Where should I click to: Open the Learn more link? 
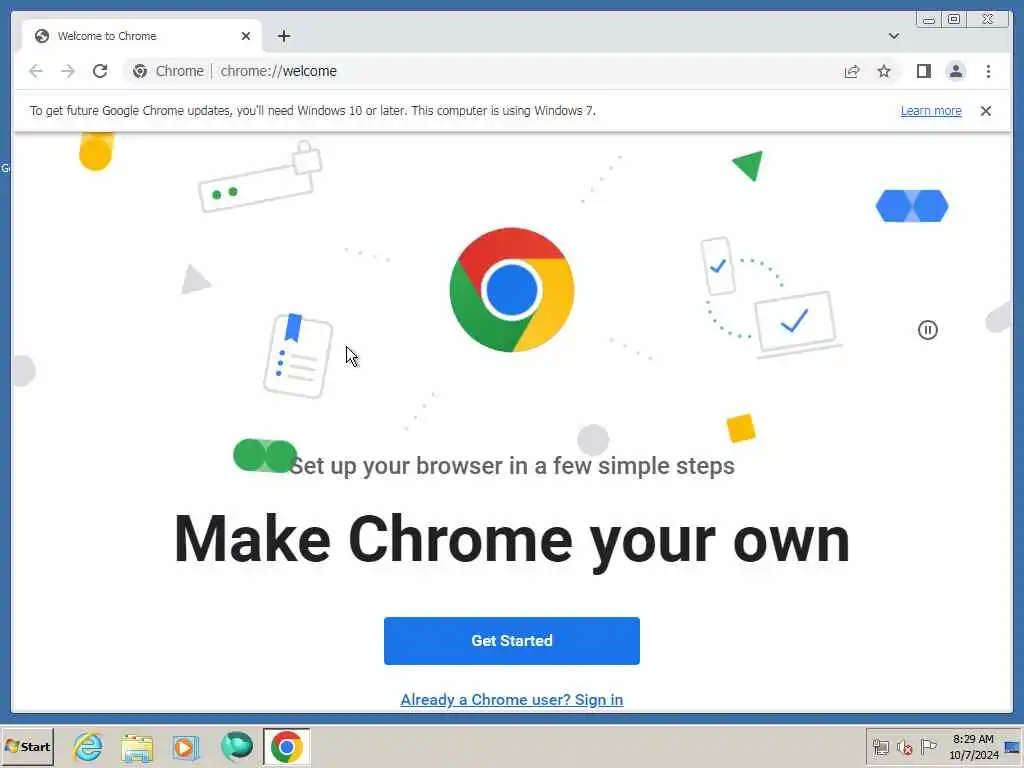(931, 111)
